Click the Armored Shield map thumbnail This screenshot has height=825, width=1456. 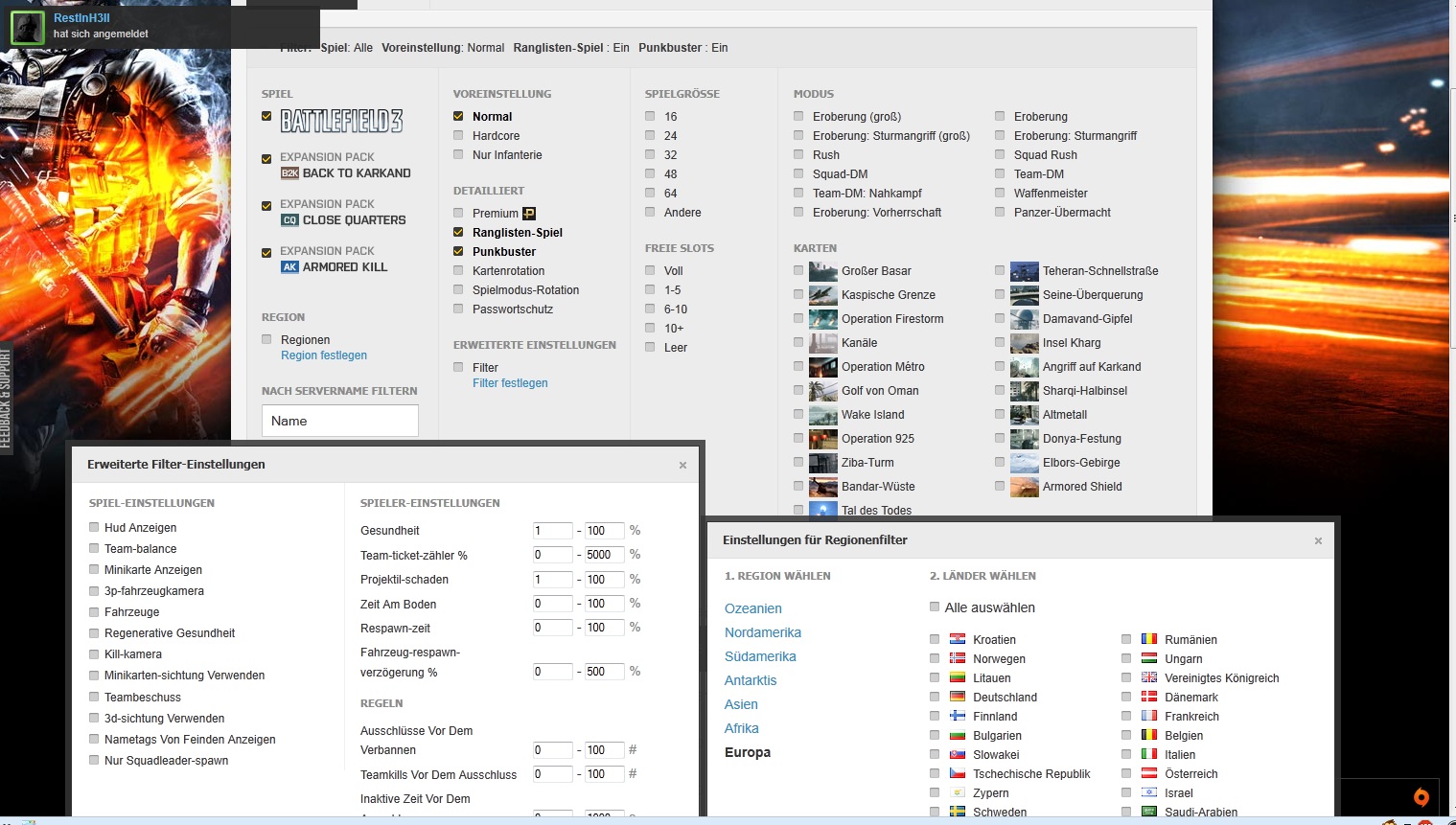point(1025,487)
